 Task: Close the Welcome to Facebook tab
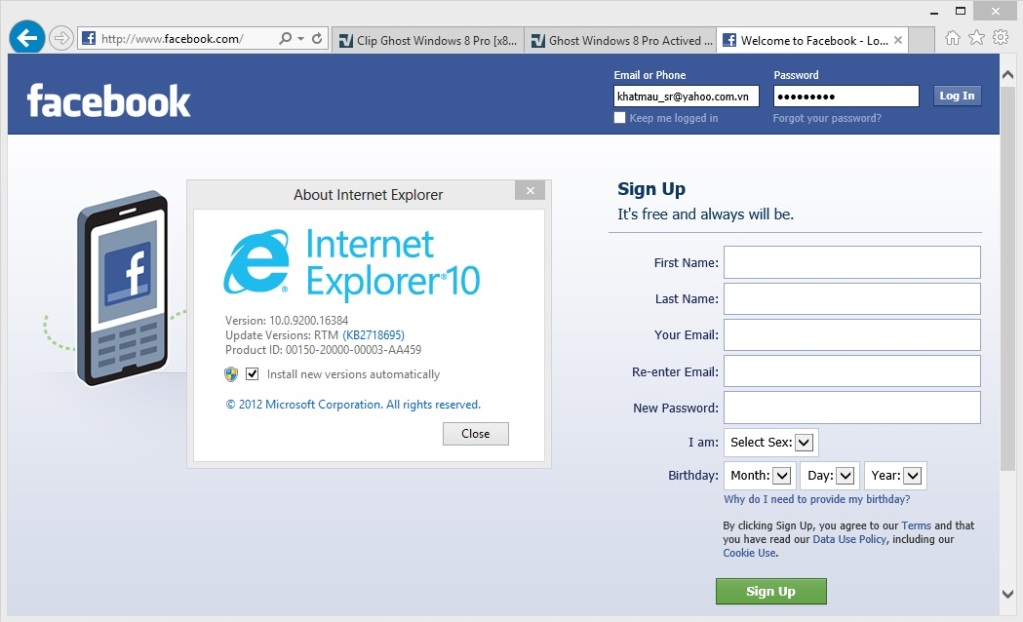pos(898,40)
